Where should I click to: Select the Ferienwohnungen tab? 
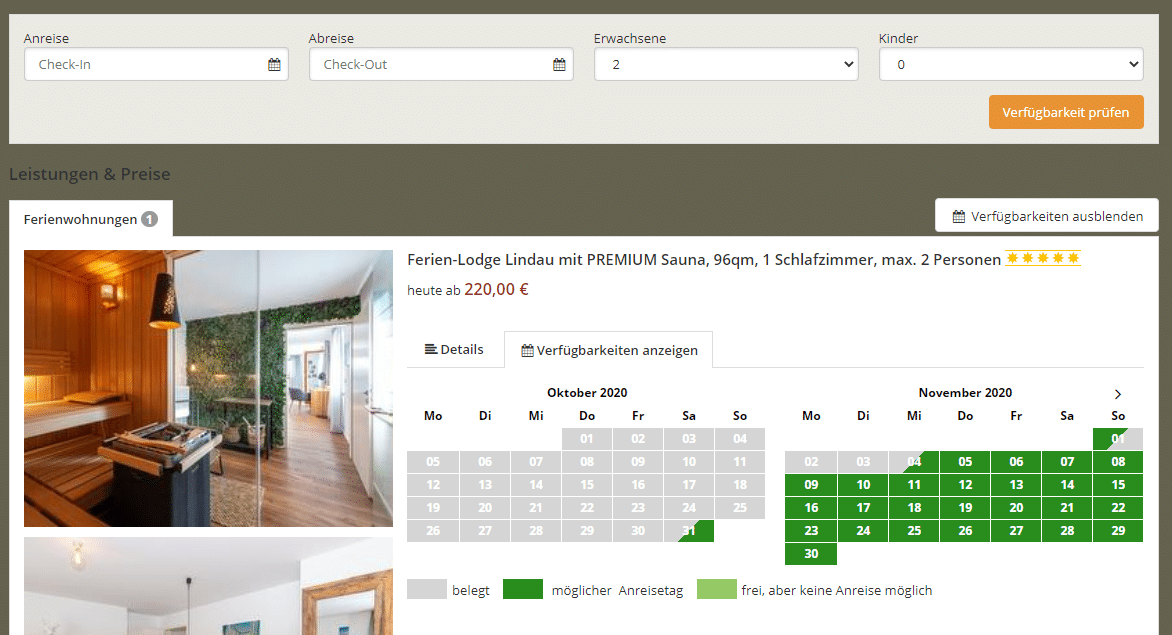[90, 219]
